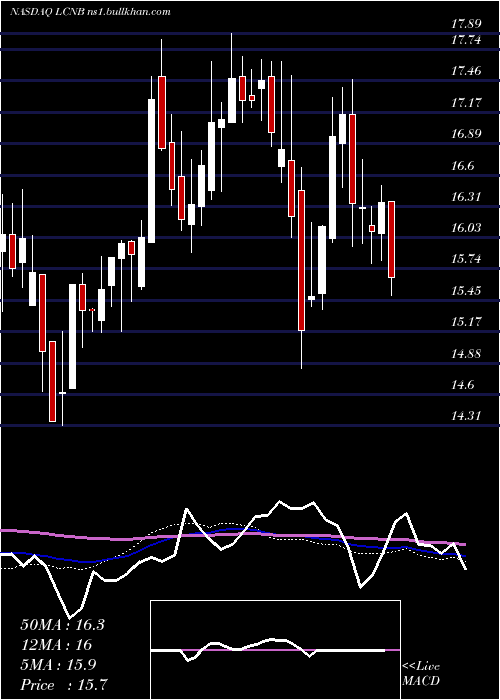The image size is (500, 700).
Task: Select the 14.88 price label
Action: 465,354
